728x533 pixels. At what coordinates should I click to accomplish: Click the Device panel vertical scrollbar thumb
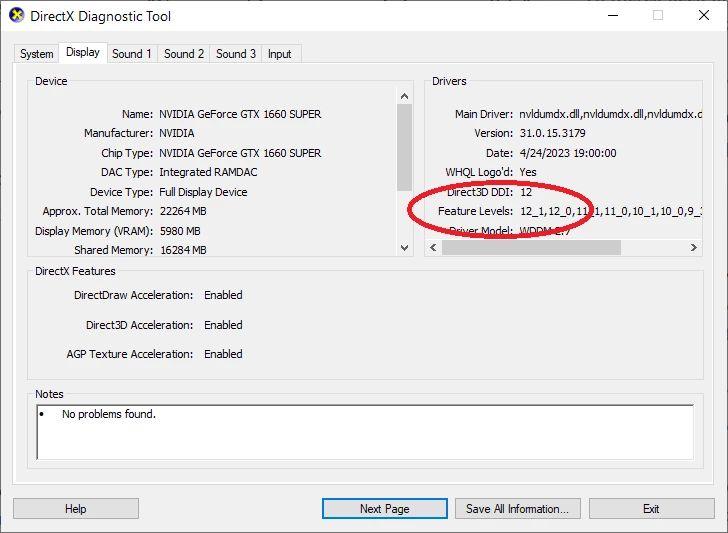coord(404,147)
